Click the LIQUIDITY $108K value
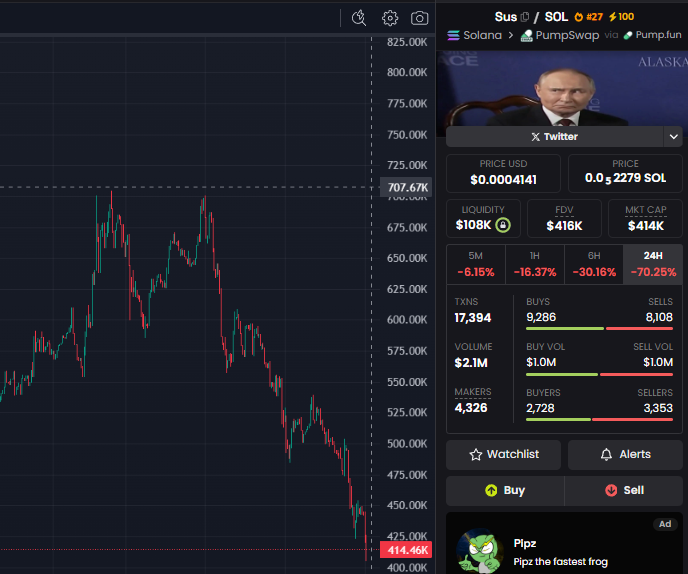688x574 pixels. click(473, 225)
